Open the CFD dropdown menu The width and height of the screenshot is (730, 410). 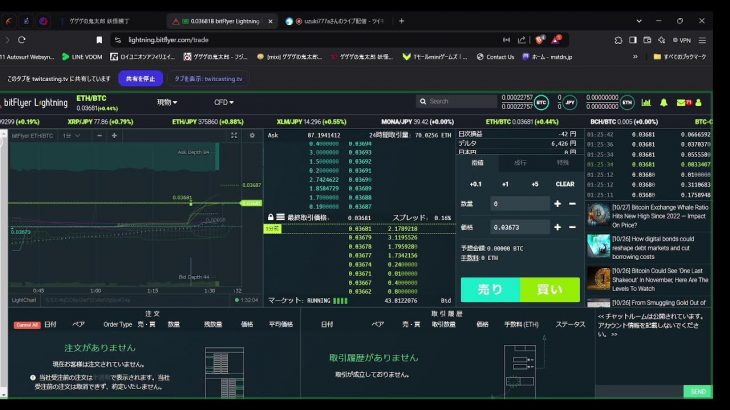pos(223,102)
